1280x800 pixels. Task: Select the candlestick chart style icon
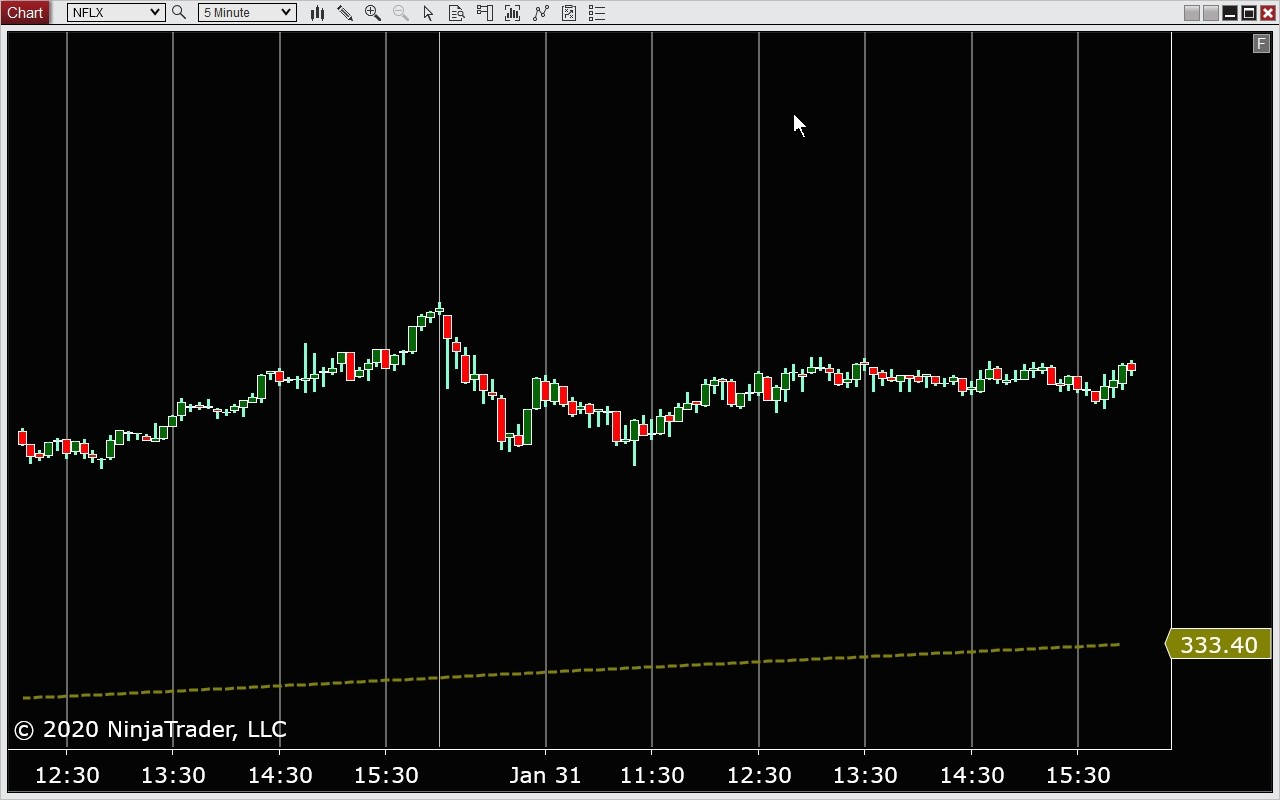(317, 12)
